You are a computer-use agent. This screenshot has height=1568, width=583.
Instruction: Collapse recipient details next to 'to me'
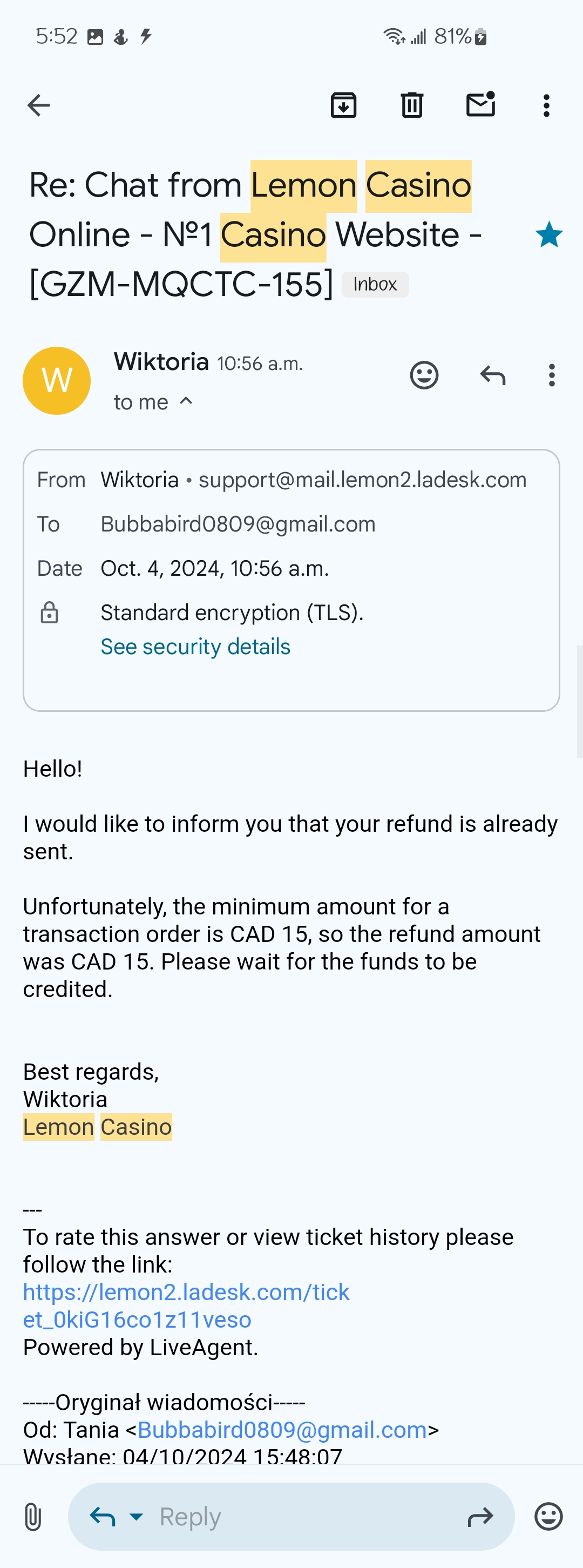186,401
